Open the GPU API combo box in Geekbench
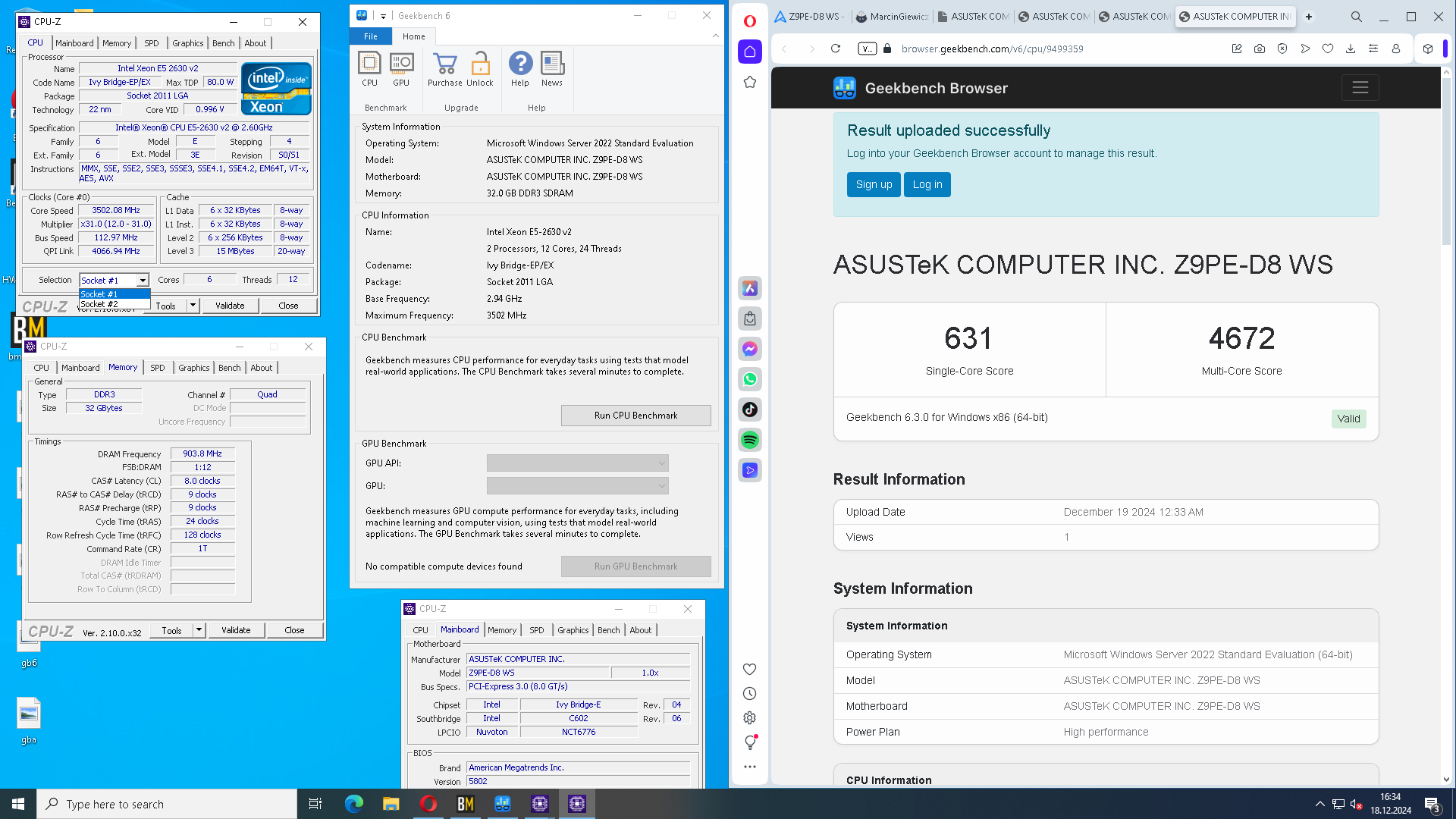 (577, 463)
